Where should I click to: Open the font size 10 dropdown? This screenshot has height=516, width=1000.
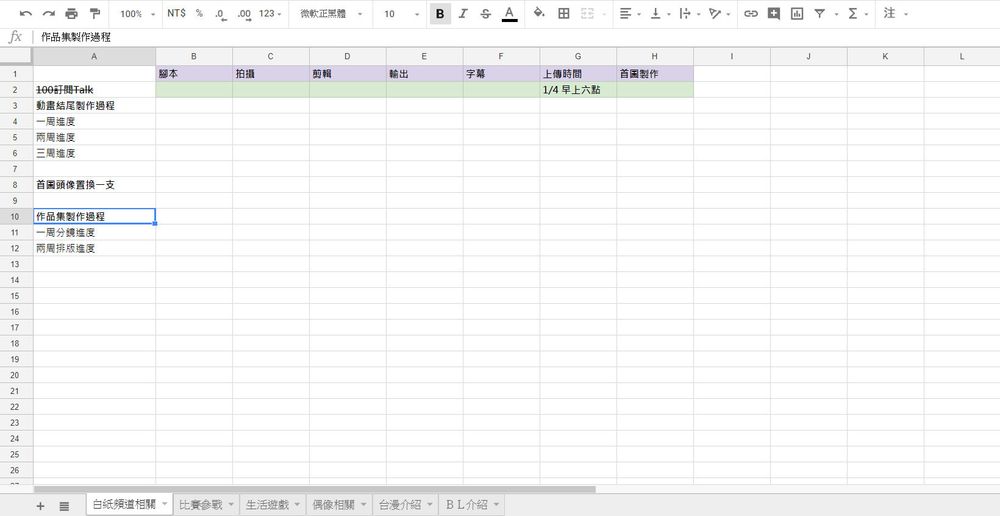(x=402, y=14)
